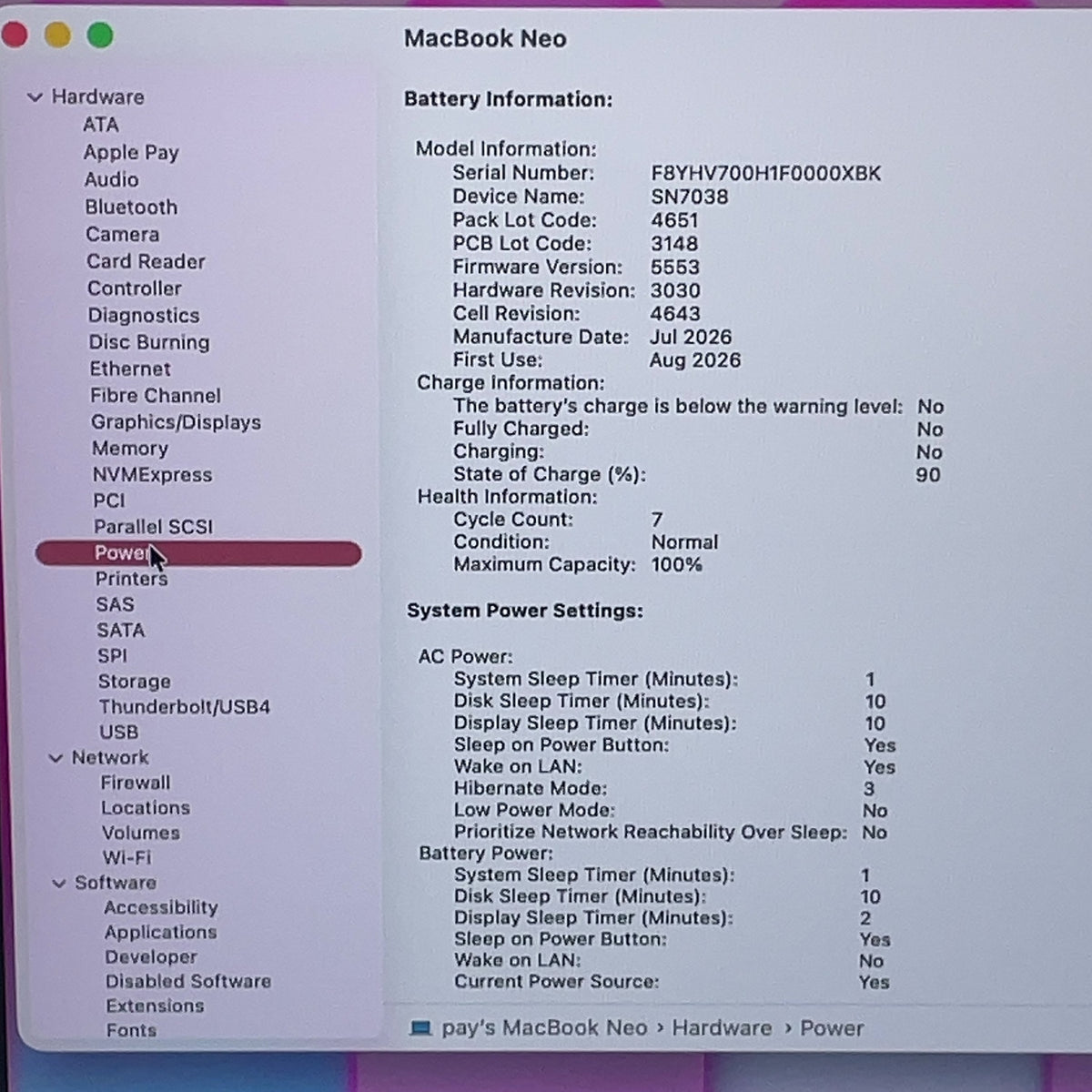This screenshot has height=1092, width=1092.
Task: Click the battery Serial Number value
Action: pos(766,173)
